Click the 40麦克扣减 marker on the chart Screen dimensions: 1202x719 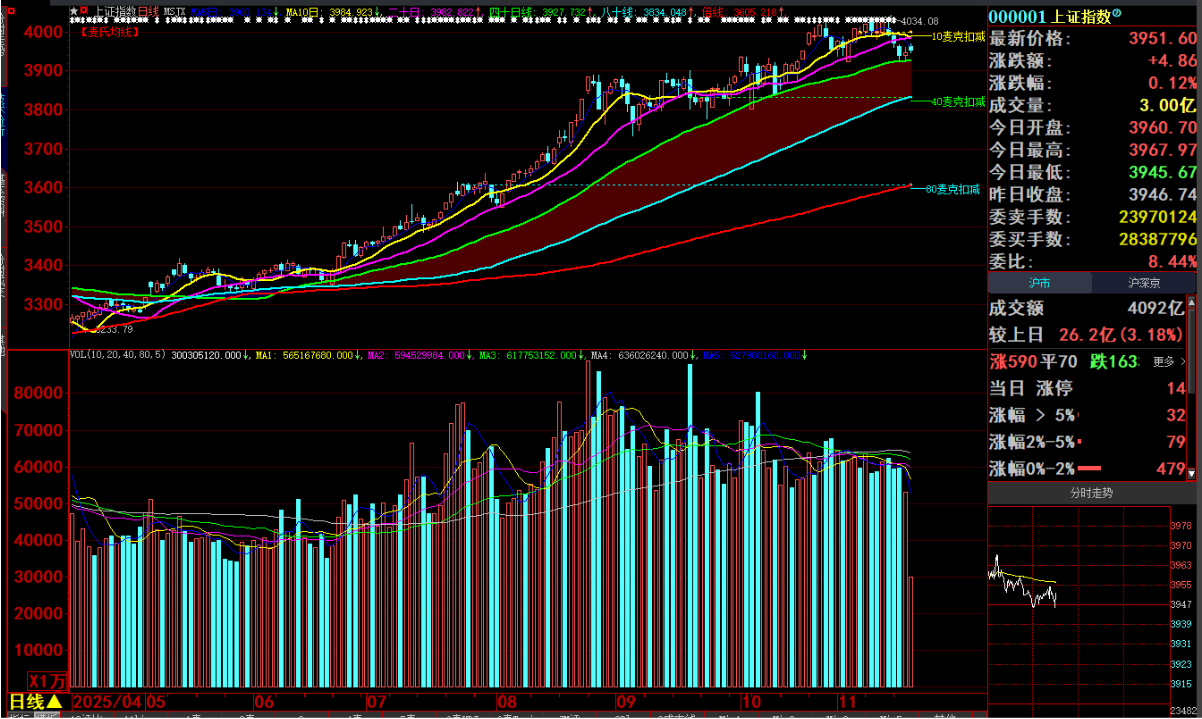click(957, 102)
